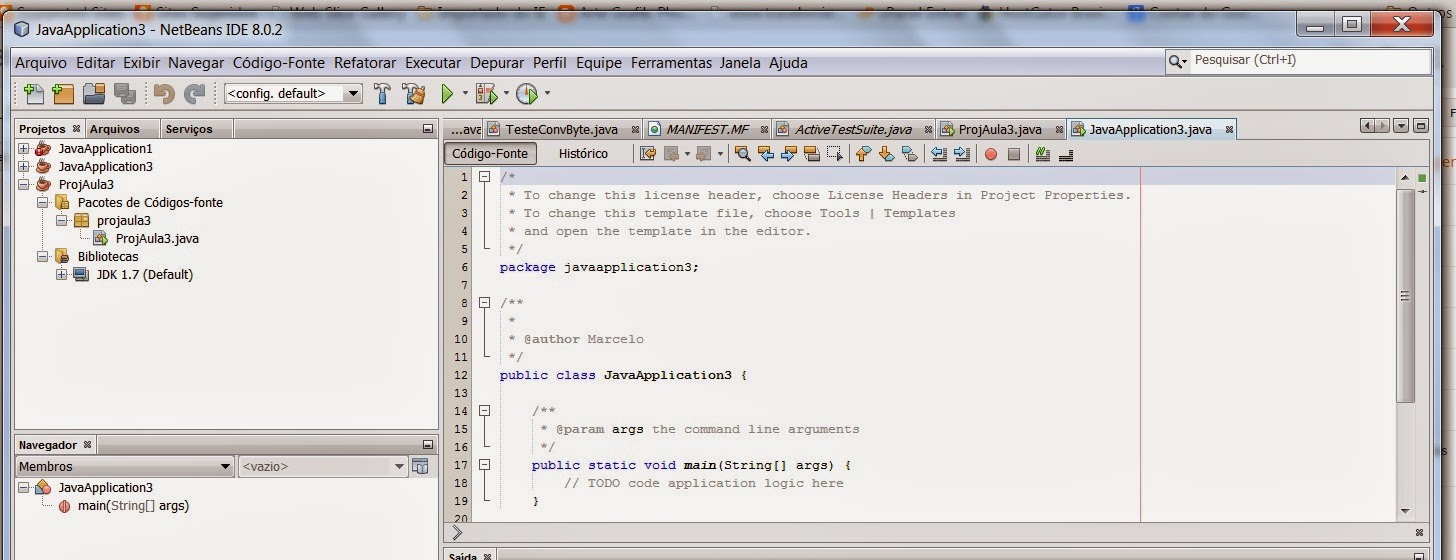Expand the JavaApplication3 project node in Projetos
This screenshot has height=560, width=1456.
[x=24, y=166]
